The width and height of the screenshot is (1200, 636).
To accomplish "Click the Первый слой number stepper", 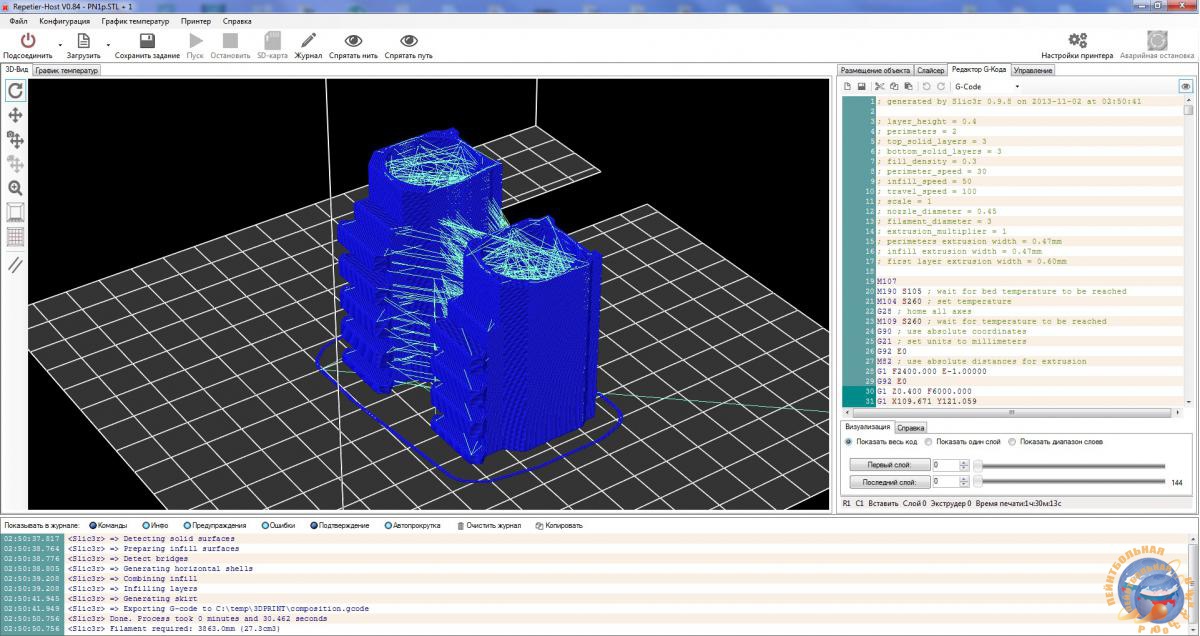I will (x=964, y=465).
